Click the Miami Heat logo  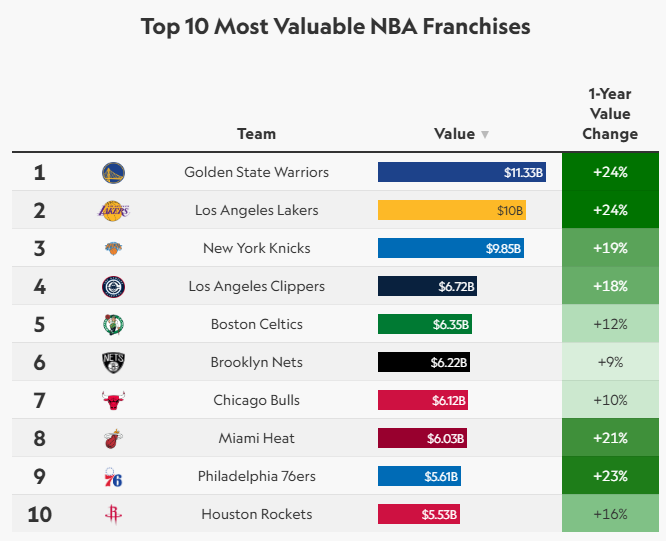pyautogui.click(x=113, y=439)
